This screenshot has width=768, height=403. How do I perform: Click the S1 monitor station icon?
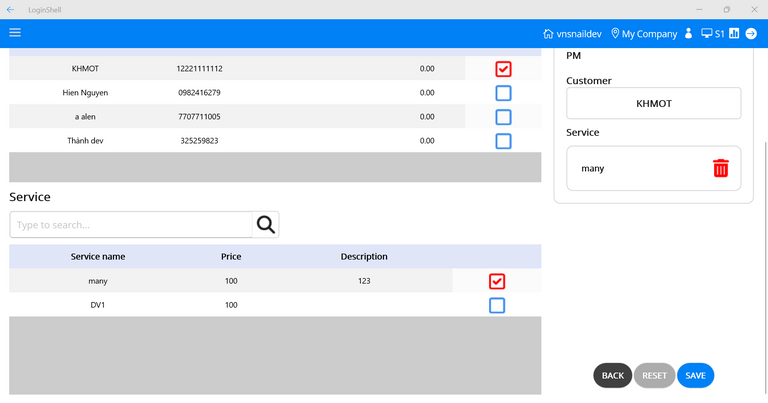tap(707, 34)
